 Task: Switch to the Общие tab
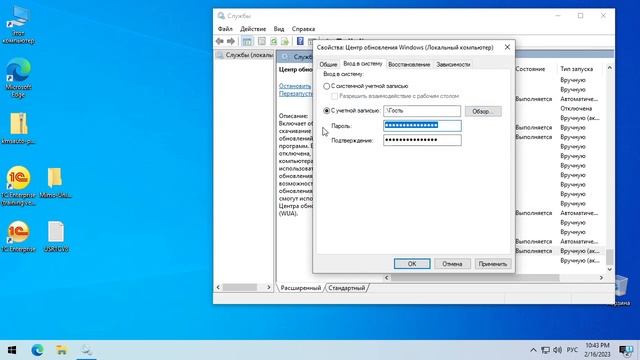(328, 64)
